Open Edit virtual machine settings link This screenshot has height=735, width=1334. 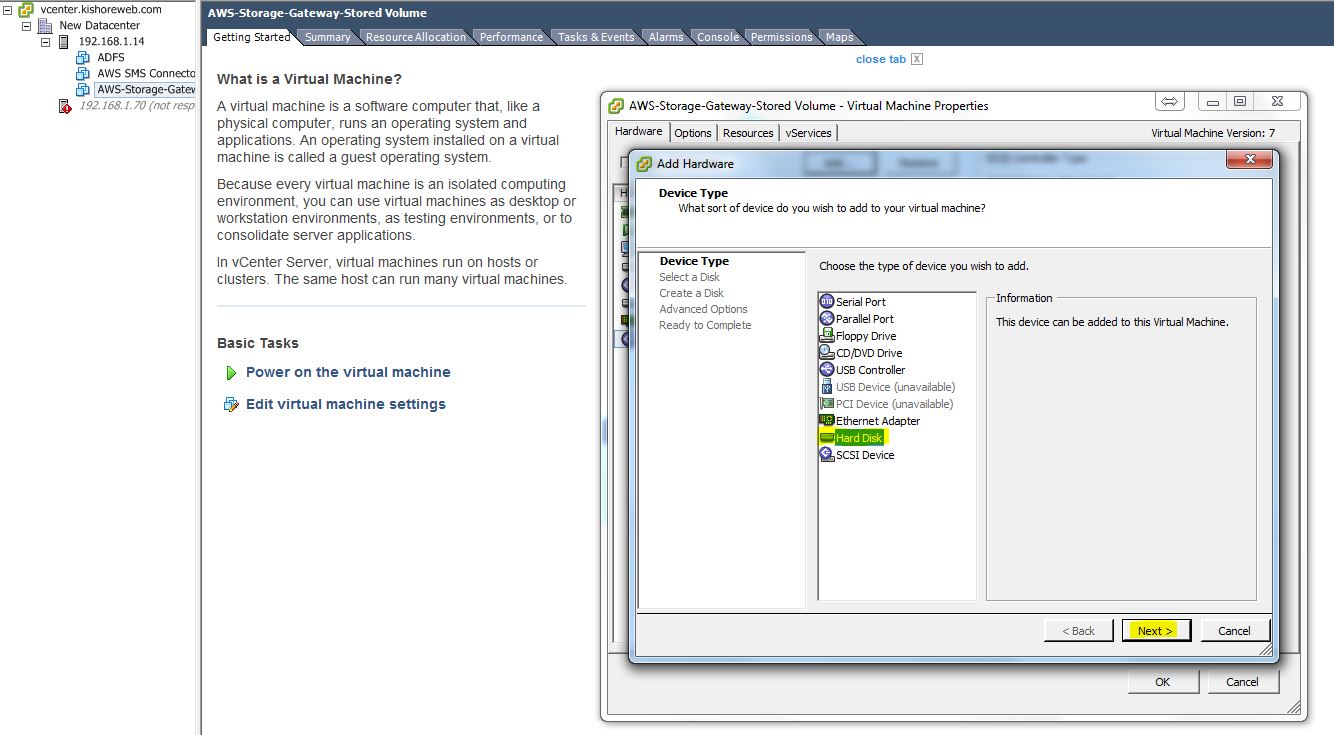pyautogui.click(x=345, y=404)
